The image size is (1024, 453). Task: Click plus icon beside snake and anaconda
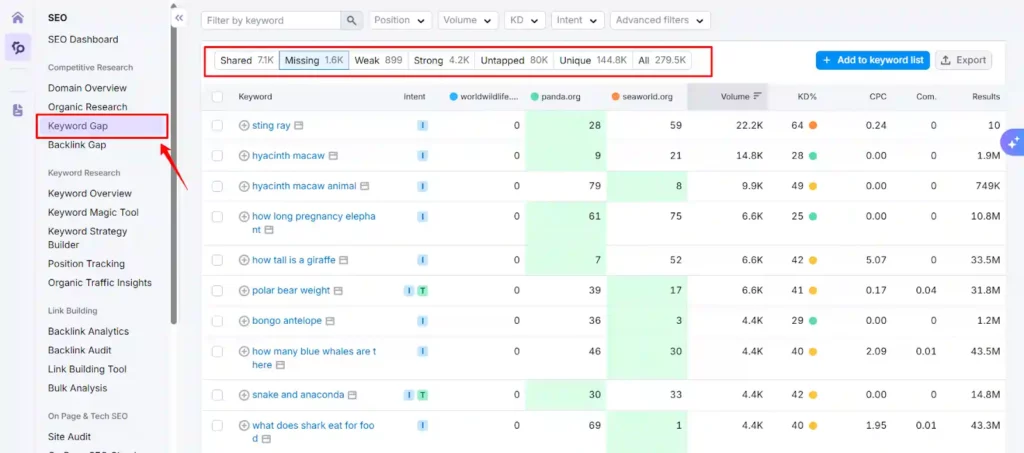click(244, 395)
